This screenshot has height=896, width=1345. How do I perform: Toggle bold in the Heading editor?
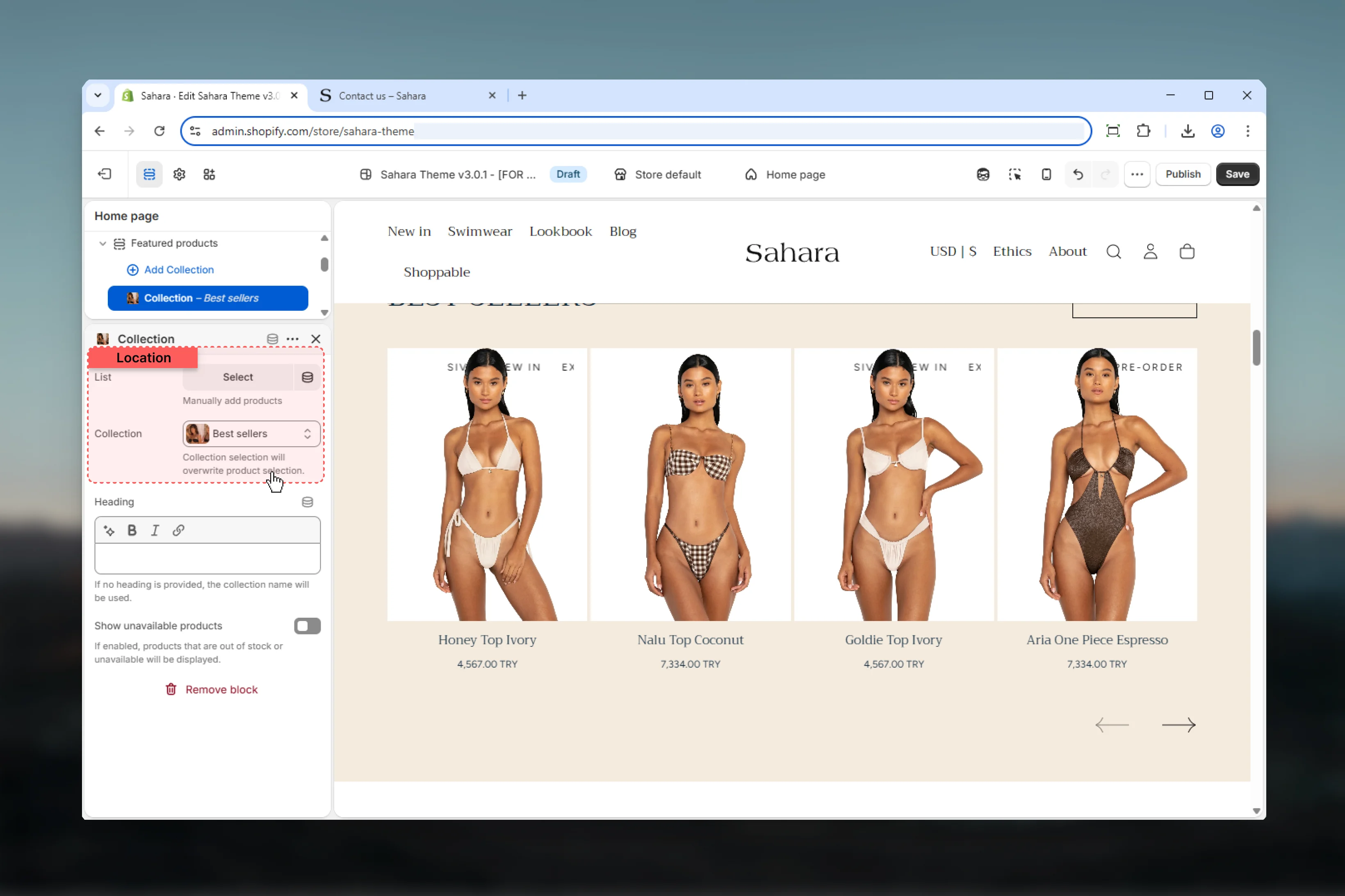pos(132,531)
